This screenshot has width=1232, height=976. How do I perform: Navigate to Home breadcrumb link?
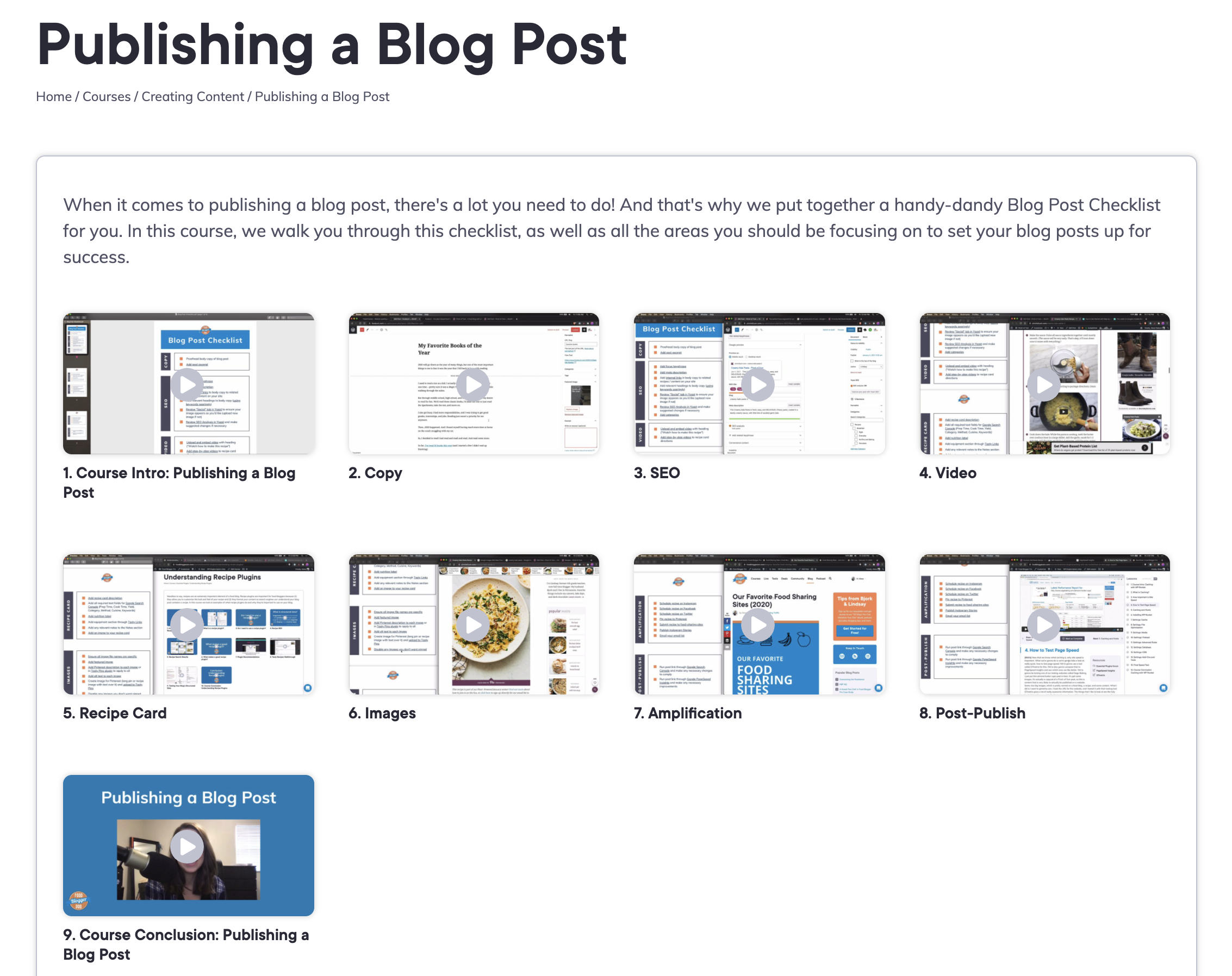point(53,96)
